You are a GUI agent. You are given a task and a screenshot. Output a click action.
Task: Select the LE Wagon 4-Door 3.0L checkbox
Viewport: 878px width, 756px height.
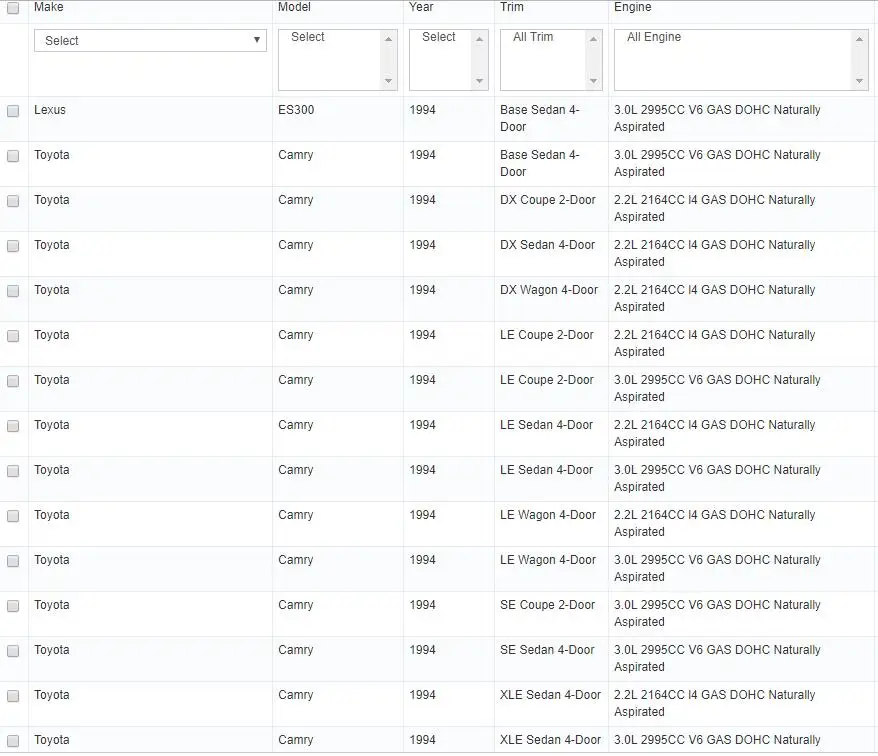(x=13, y=561)
